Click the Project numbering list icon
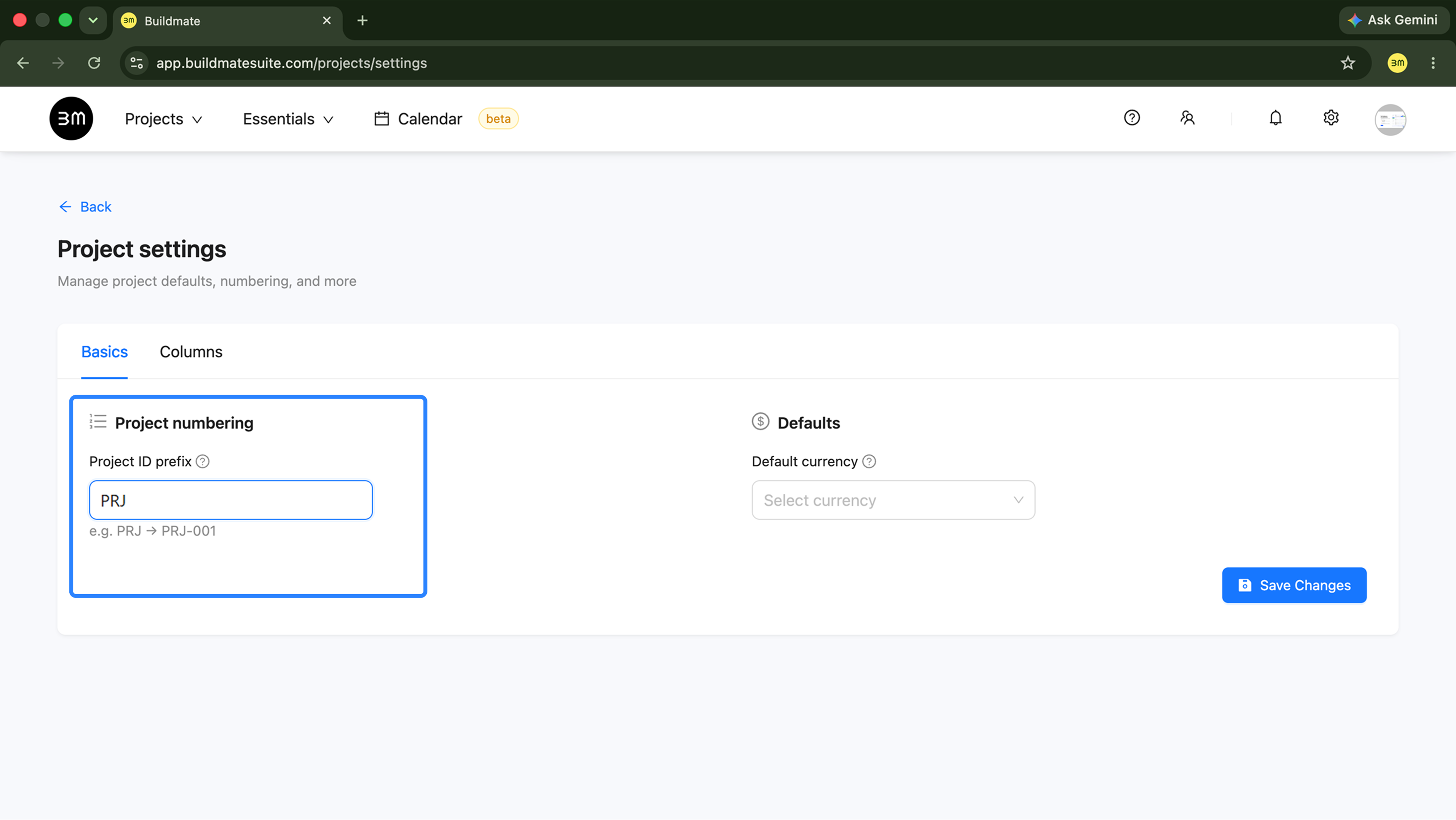Image resolution: width=1456 pixels, height=820 pixels. click(x=98, y=422)
